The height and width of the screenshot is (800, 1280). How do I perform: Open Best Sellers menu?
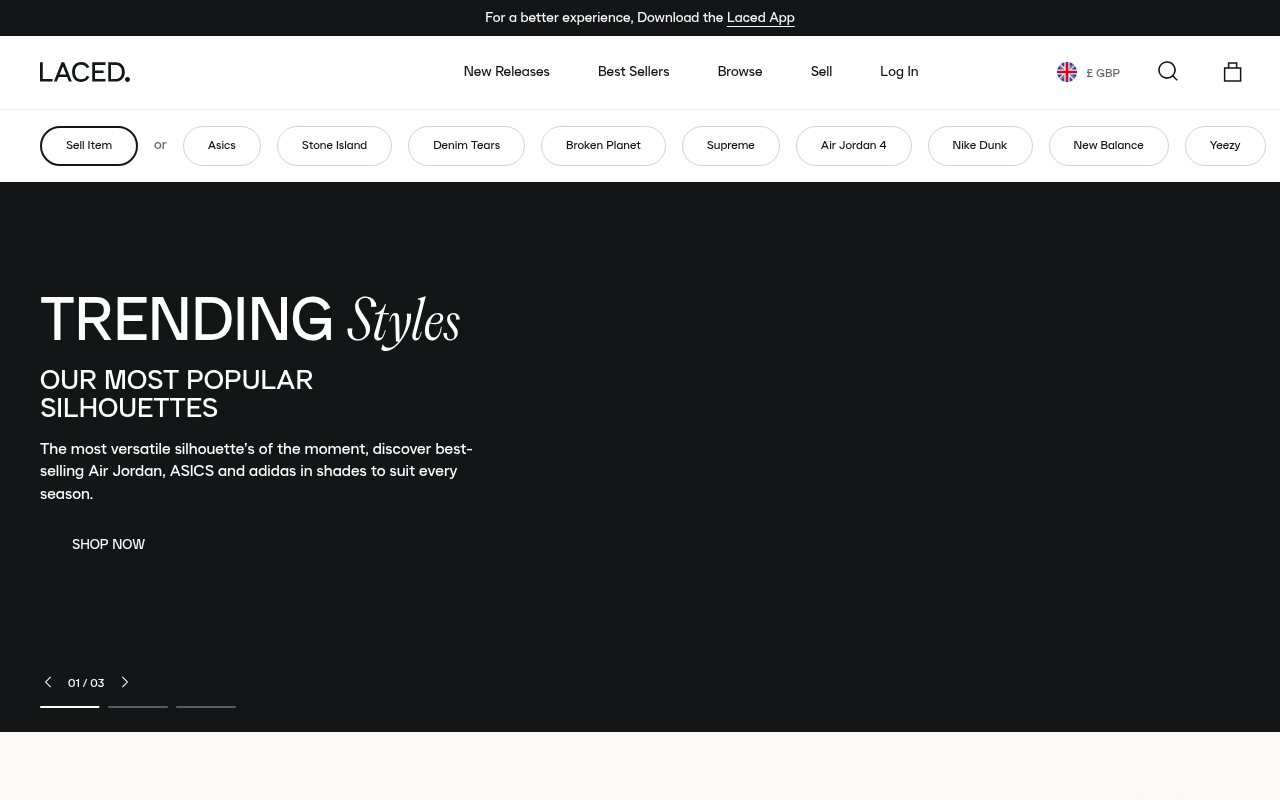(633, 72)
